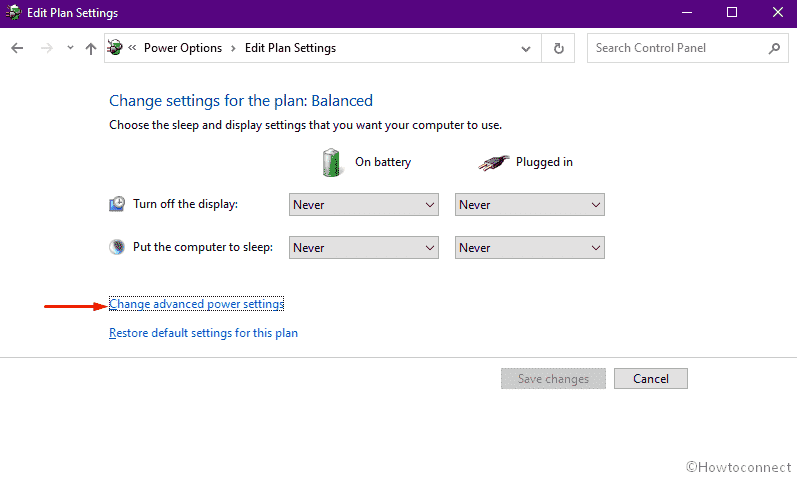Viewport: 797px width, 480px height.
Task: Click the search magnifier icon
Action: 774,48
